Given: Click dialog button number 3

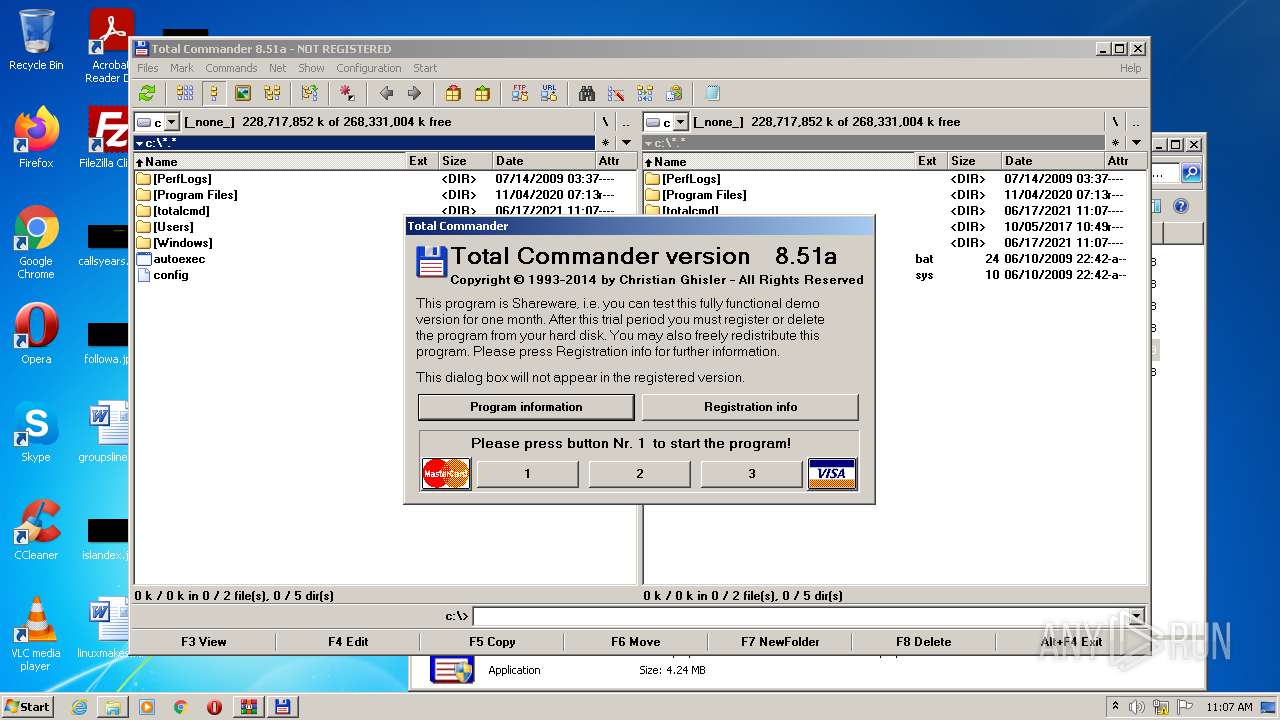Looking at the screenshot, I should (752, 474).
